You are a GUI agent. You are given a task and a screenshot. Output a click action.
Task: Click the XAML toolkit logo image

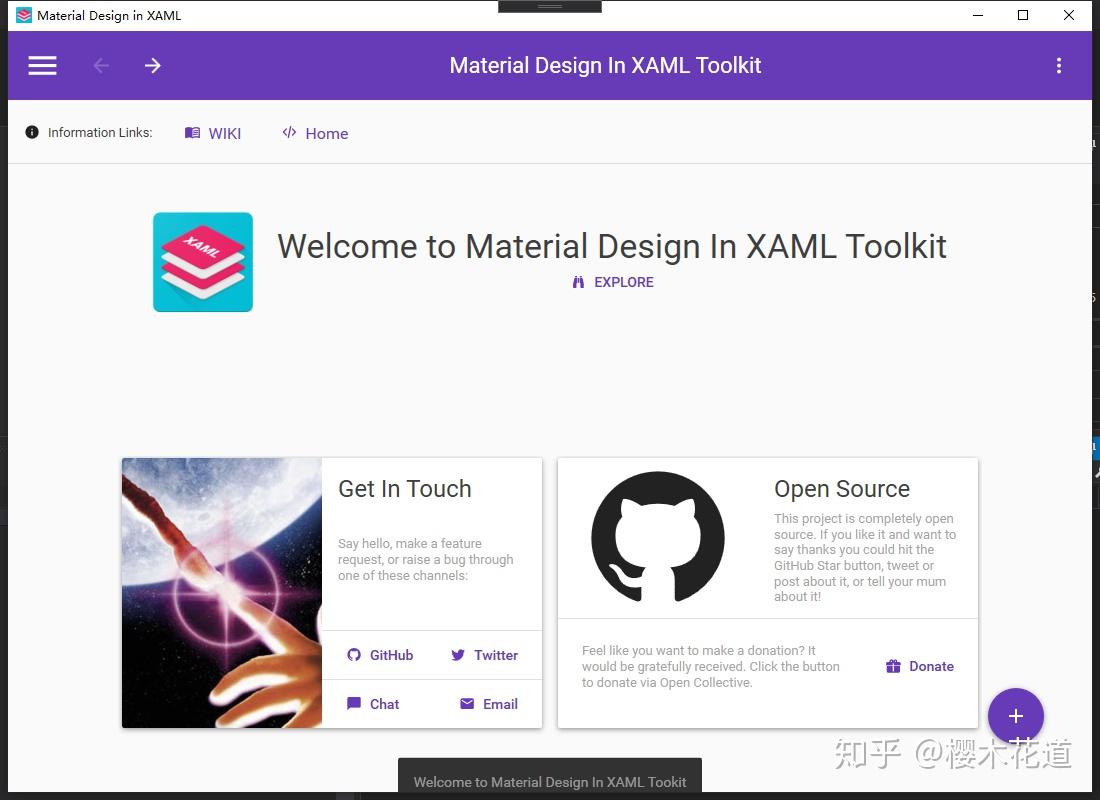click(202, 261)
